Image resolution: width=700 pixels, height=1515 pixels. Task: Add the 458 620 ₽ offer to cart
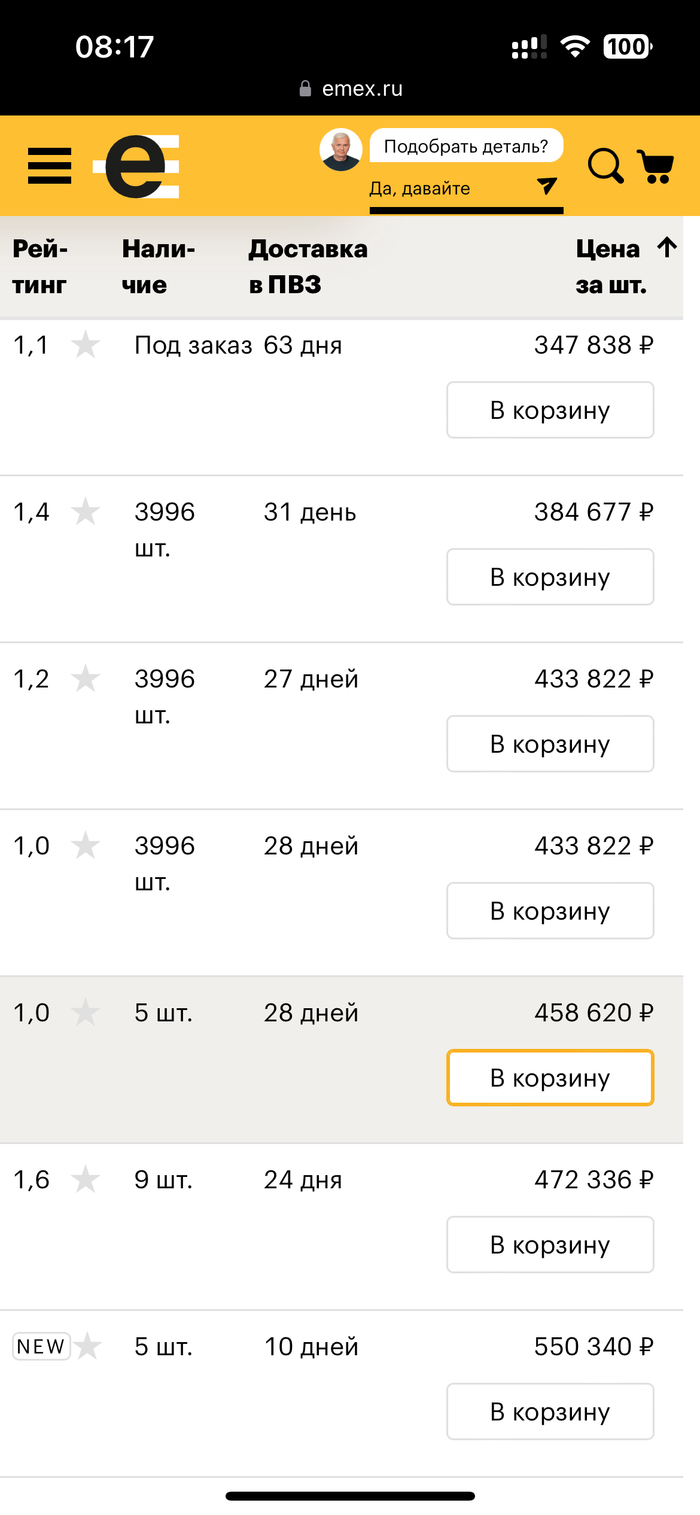tap(550, 1078)
